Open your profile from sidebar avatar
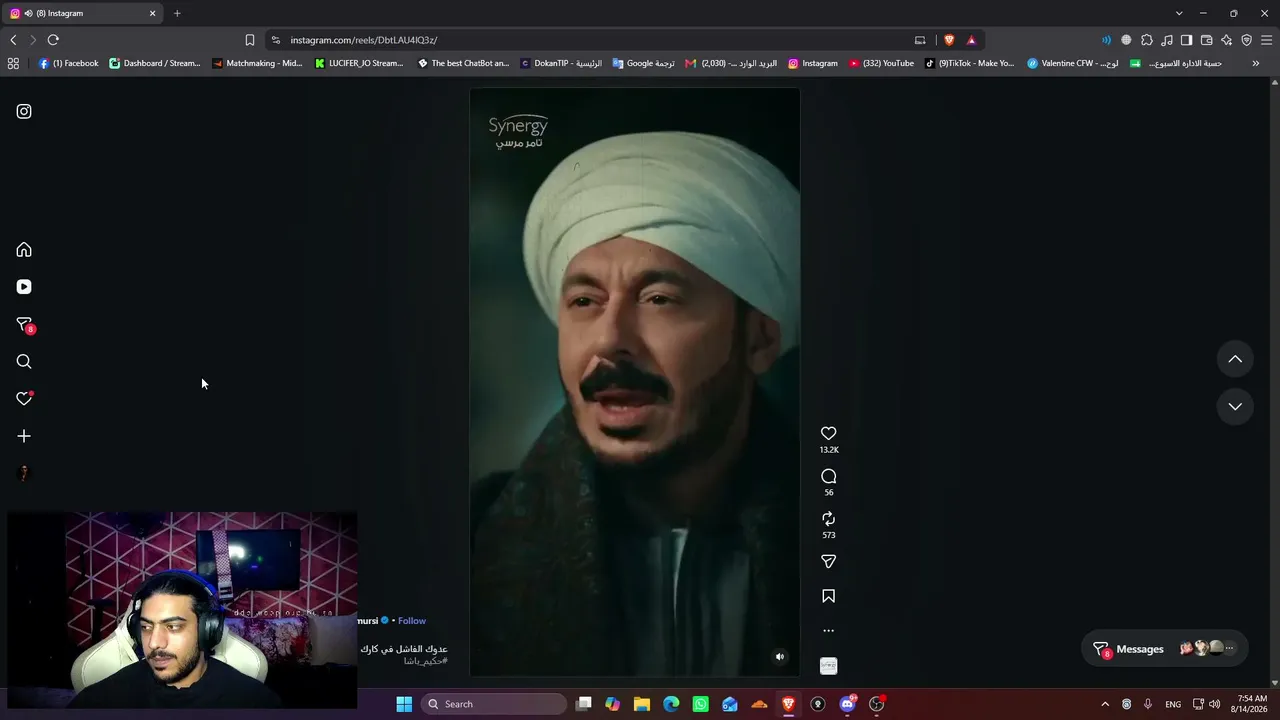Screen dimensions: 1280x720 pyautogui.click(x=24, y=473)
